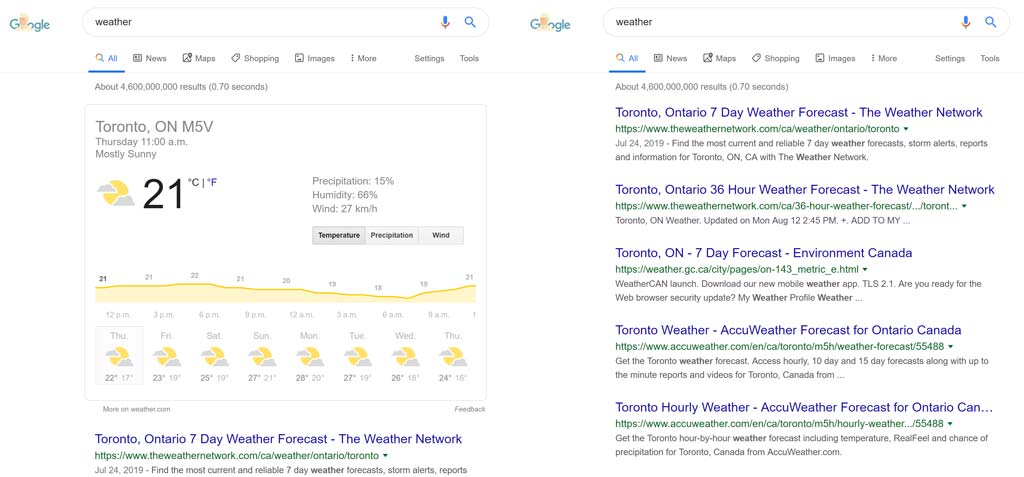Select Thu. forecast icon with 24° 16°
Viewport: 1024px width, 477px height.
click(x=453, y=357)
